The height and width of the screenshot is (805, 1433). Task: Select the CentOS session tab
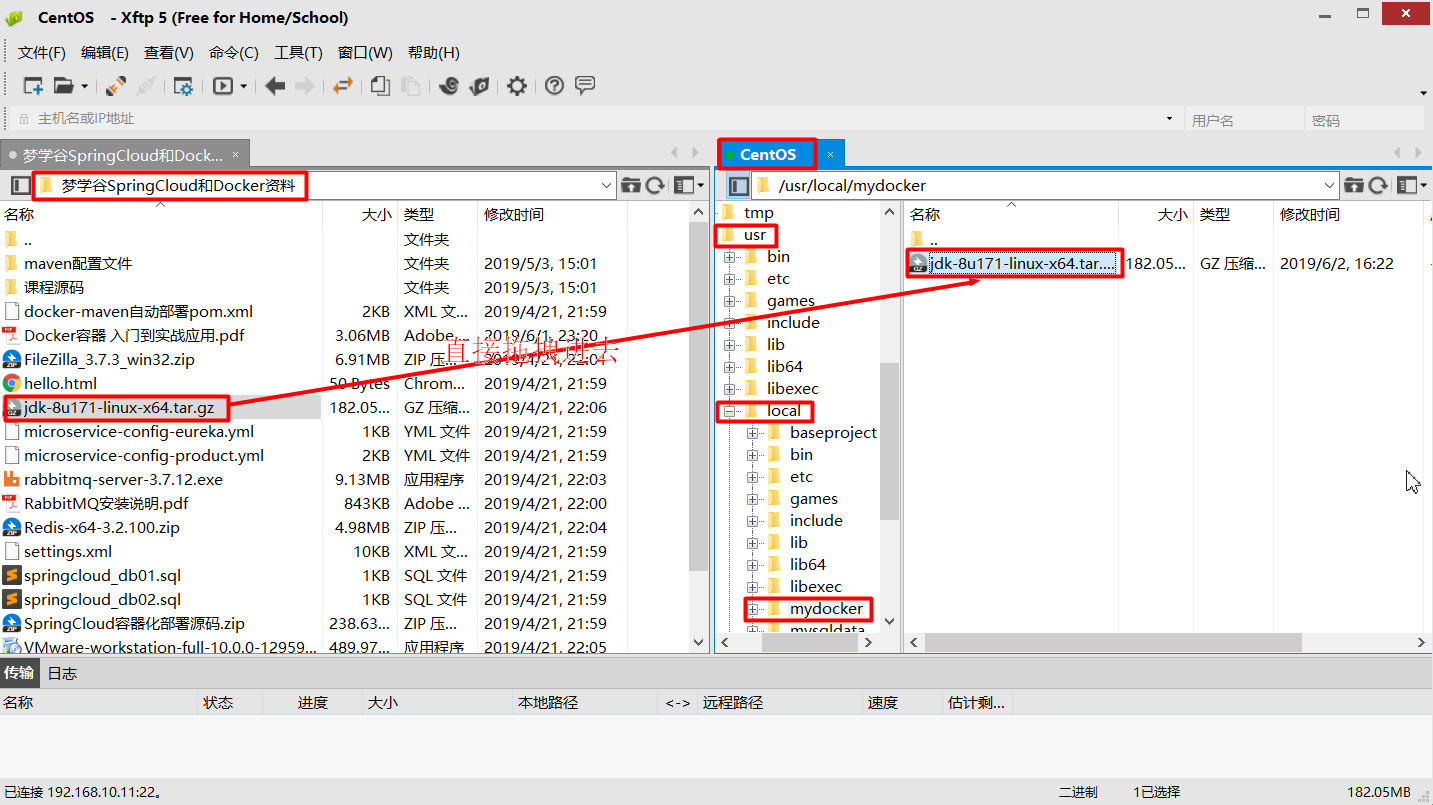click(768, 154)
